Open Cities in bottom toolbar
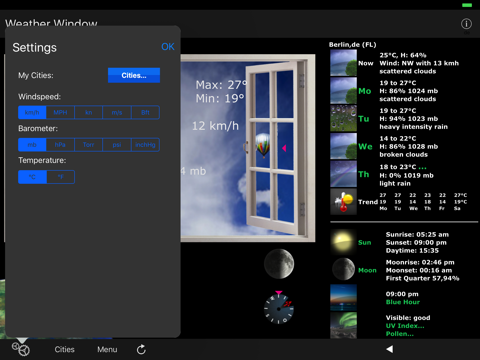 pyautogui.click(x=64, y=349)
